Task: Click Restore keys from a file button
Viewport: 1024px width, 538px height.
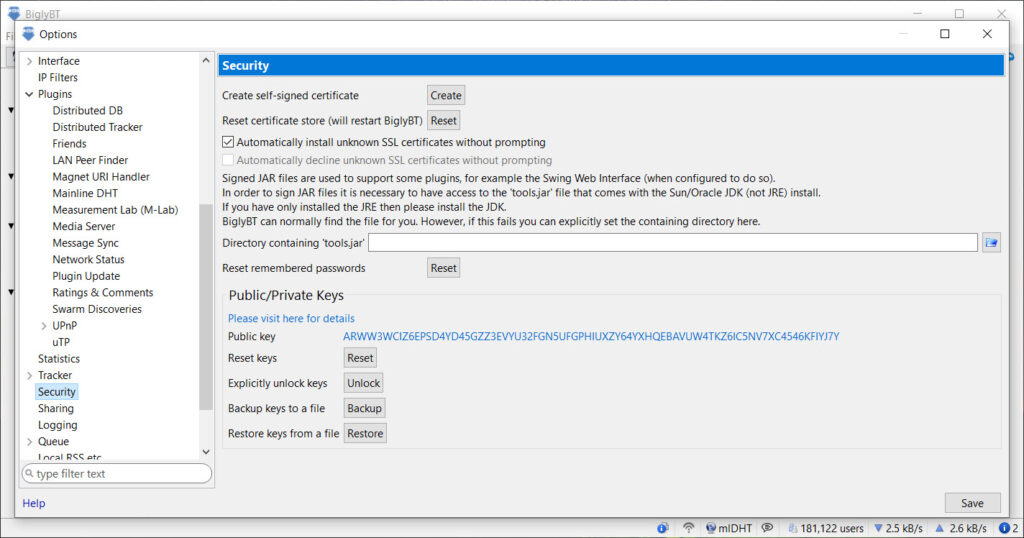Action: pos(365,433)
